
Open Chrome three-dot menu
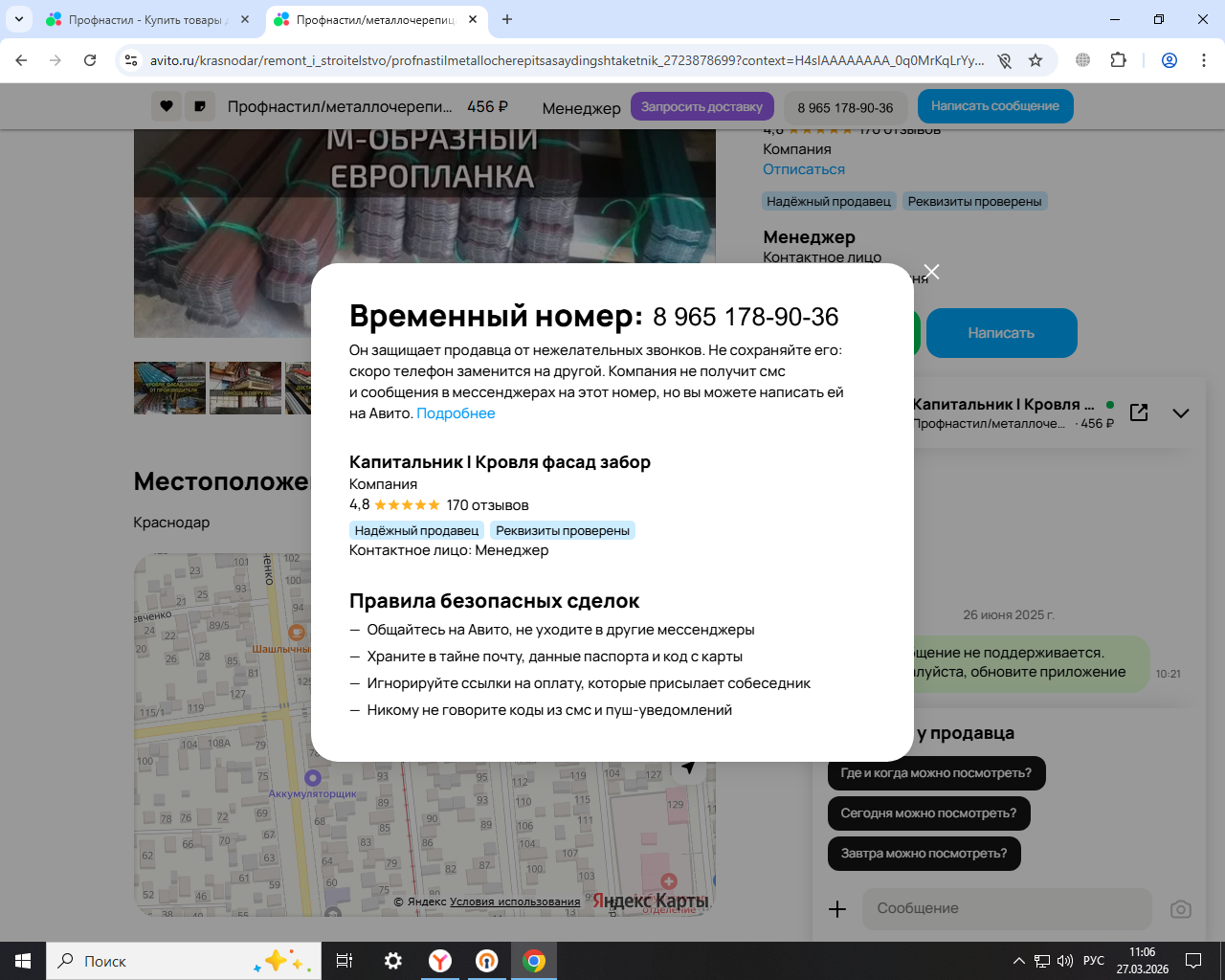tap(1203, 60)
